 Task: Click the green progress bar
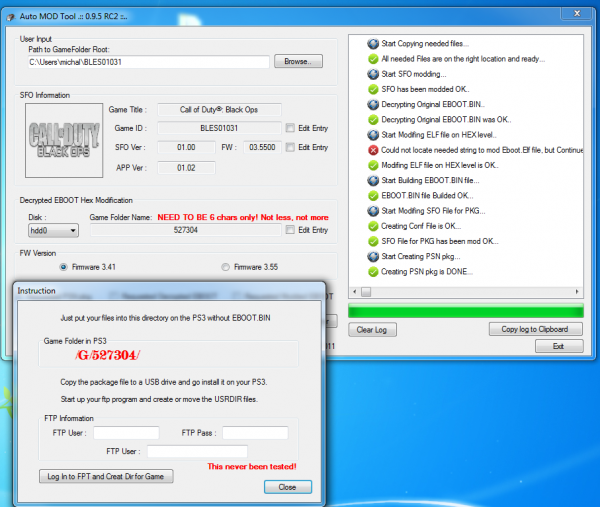(466, 311)
